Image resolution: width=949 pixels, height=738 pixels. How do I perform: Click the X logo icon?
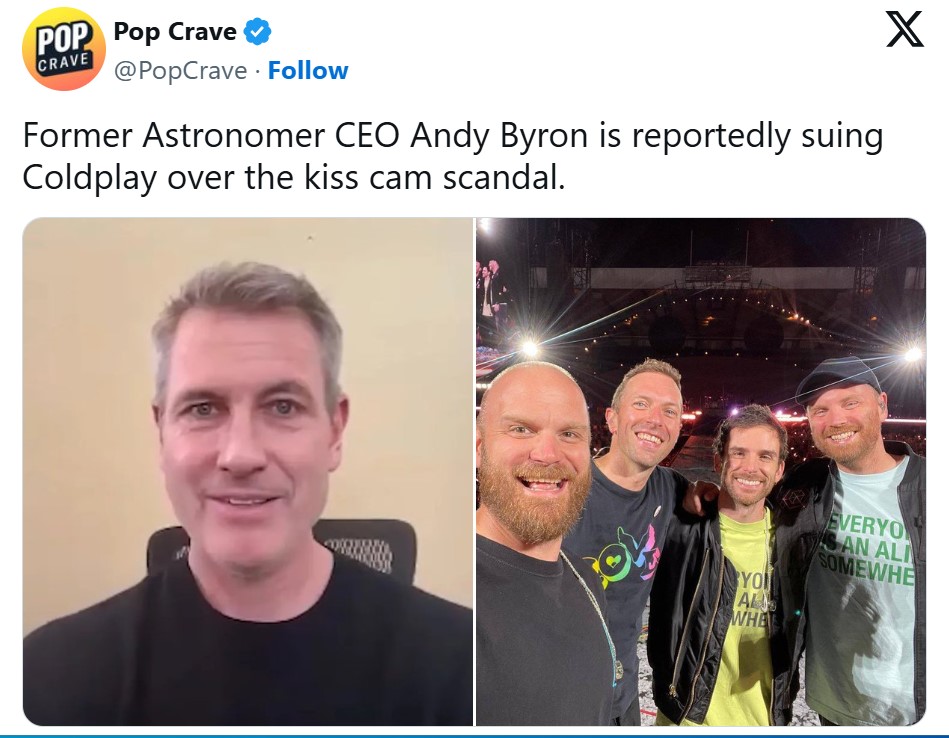click(x=905, y=28)
